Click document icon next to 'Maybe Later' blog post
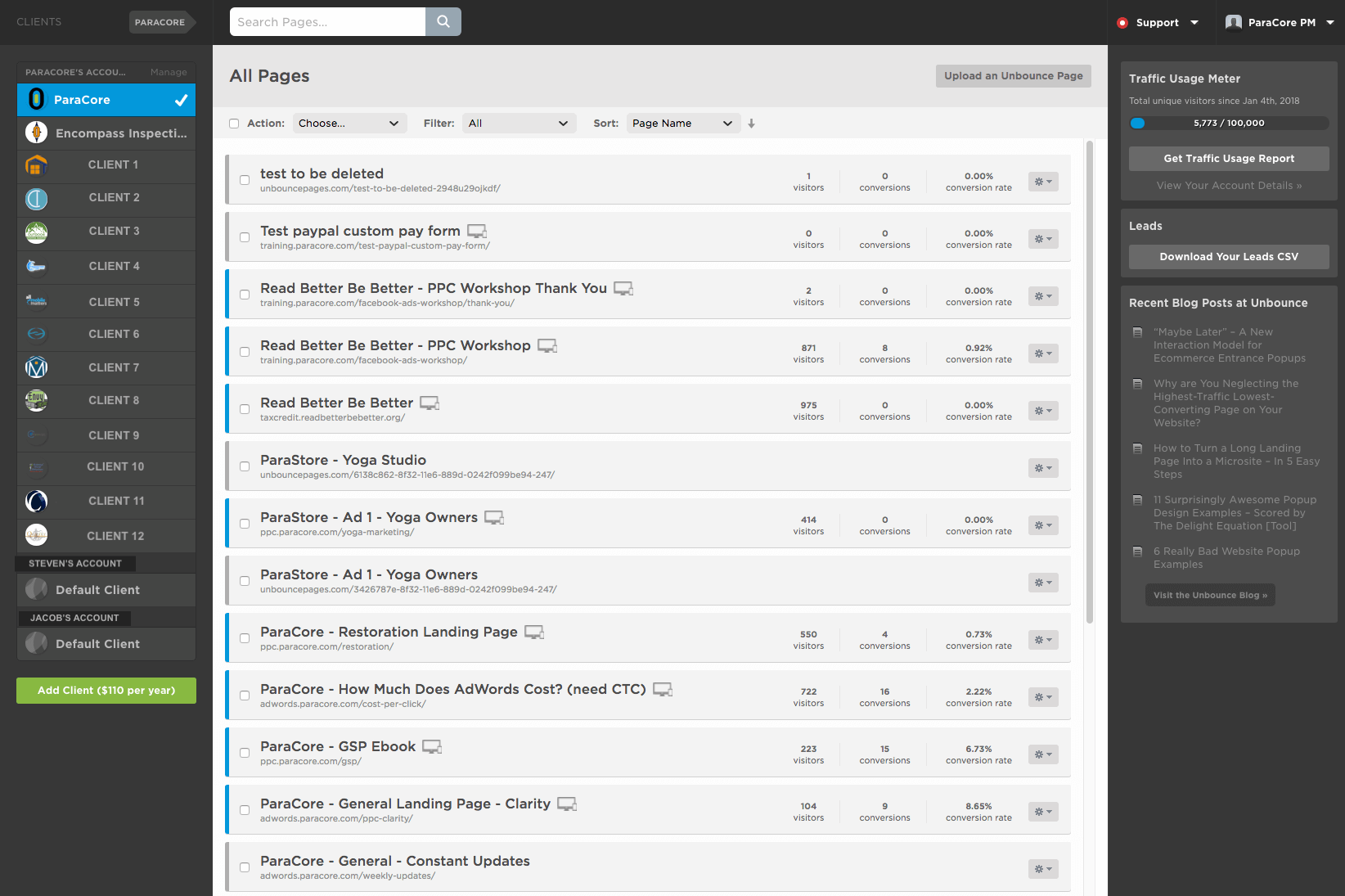 [1137, 332]
